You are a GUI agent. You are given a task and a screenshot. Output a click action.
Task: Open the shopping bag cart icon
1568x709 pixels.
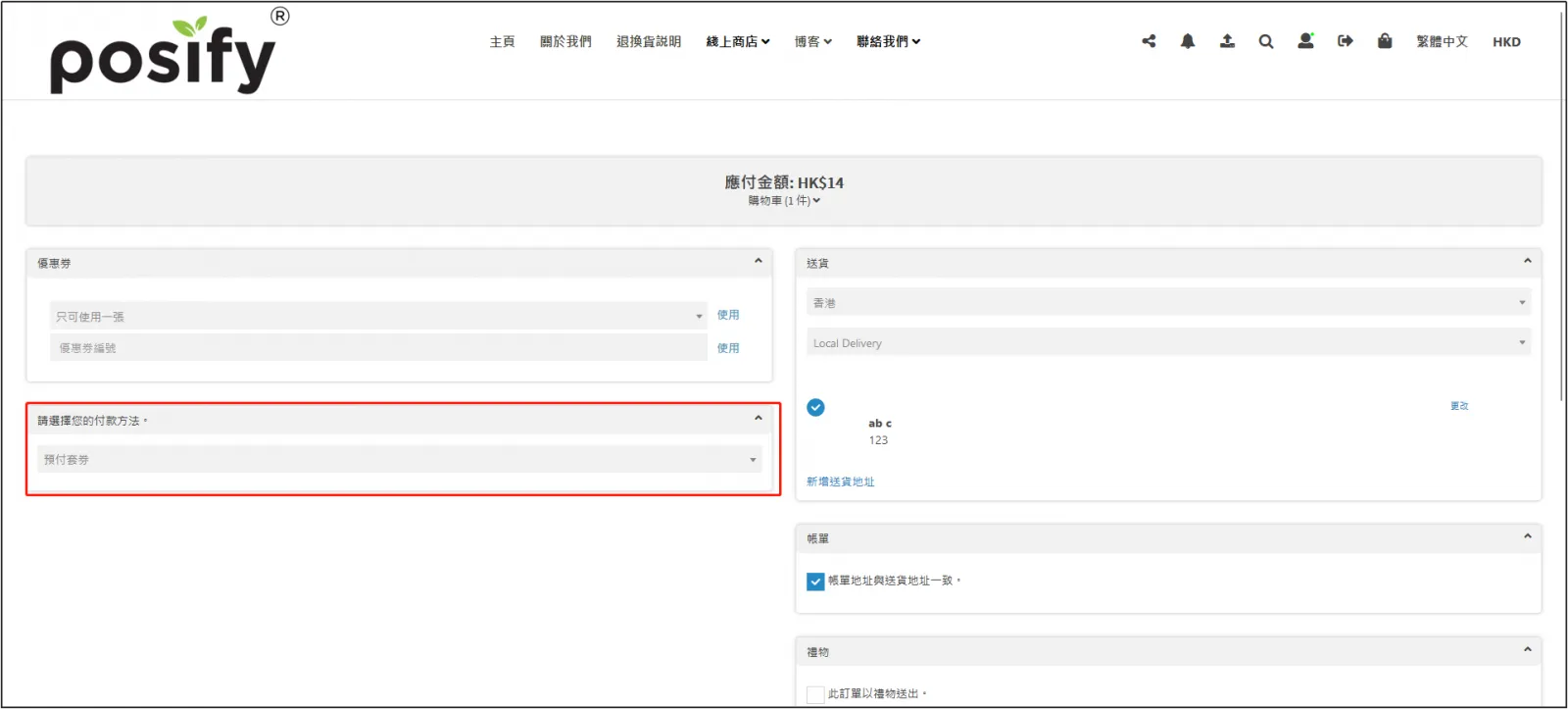click(1385, 41)
